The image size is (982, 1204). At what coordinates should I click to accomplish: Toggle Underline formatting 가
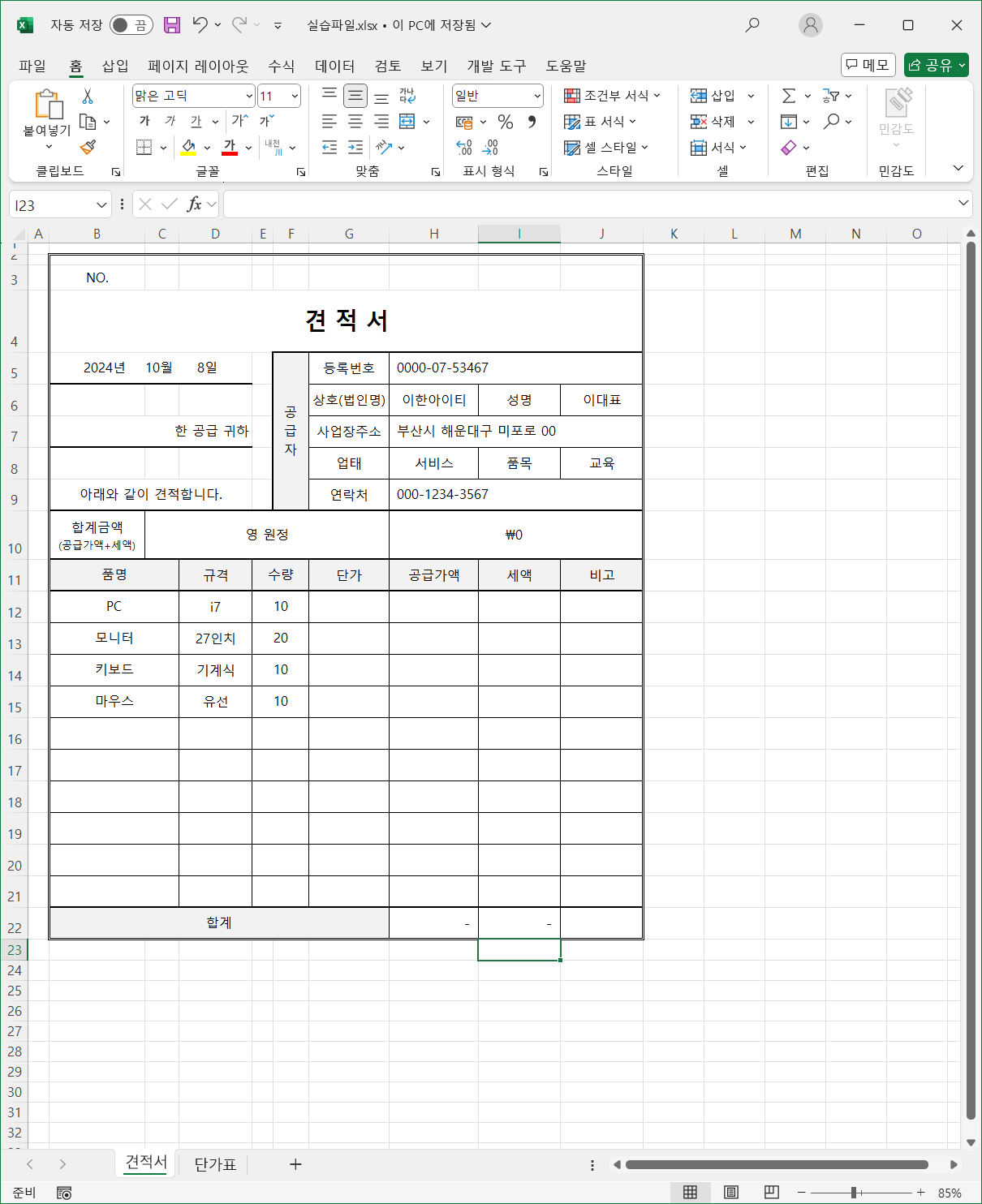pyautogui.click(x=196, y=121)
